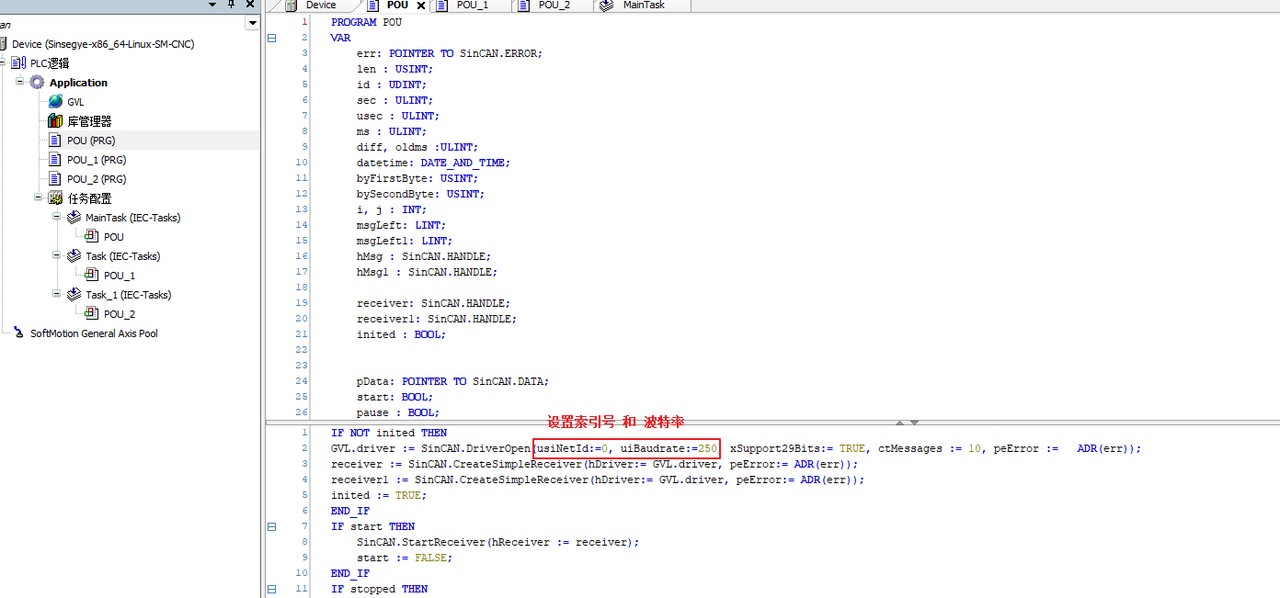Image resolution: width=1280 pixels, height=598 pixels.
Task: Collapse the Application tree node
Action: pos(20,82)
